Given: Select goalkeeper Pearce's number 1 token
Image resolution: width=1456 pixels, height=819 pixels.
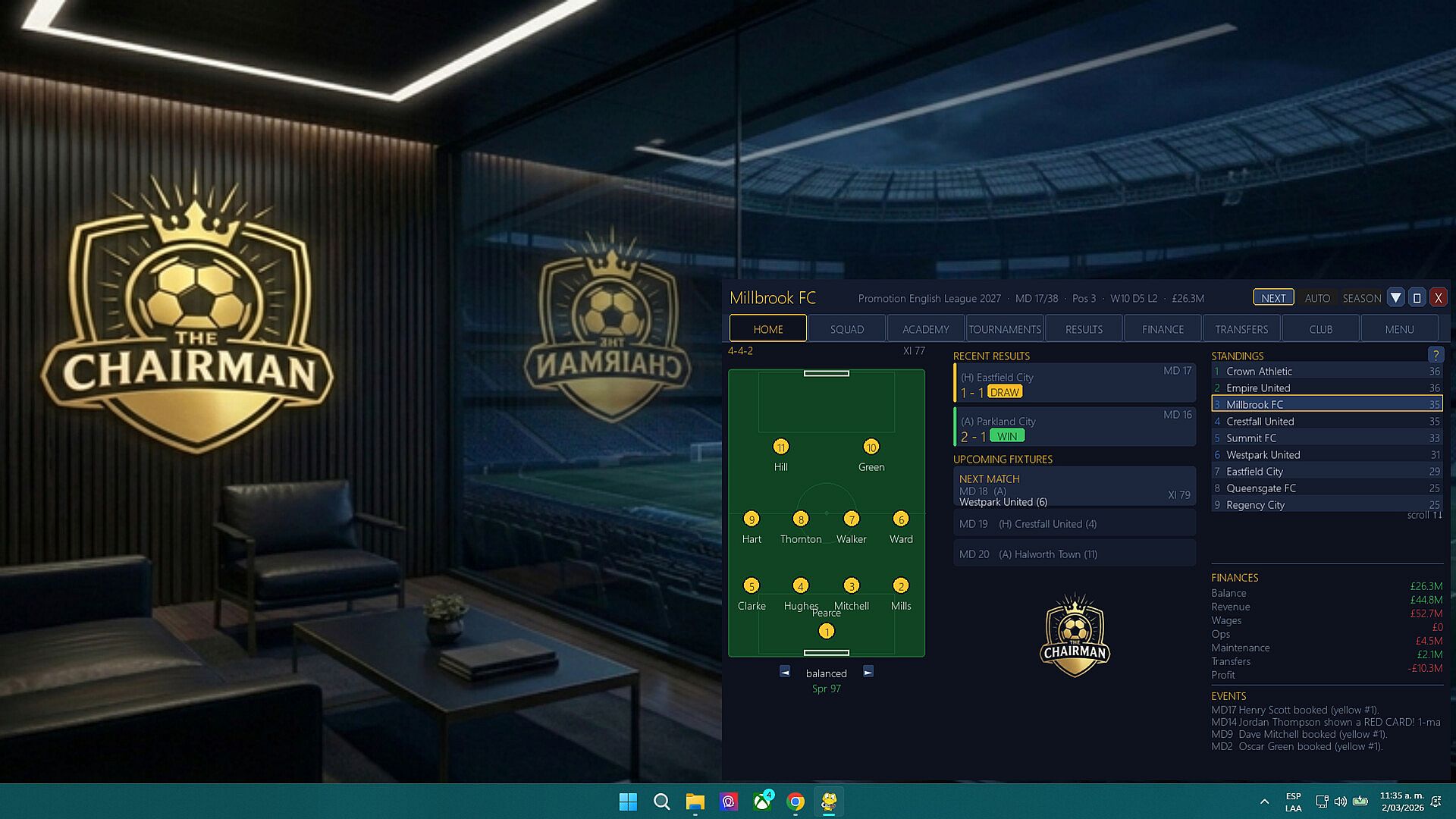Looking at the screenshot, I should 827,631.
